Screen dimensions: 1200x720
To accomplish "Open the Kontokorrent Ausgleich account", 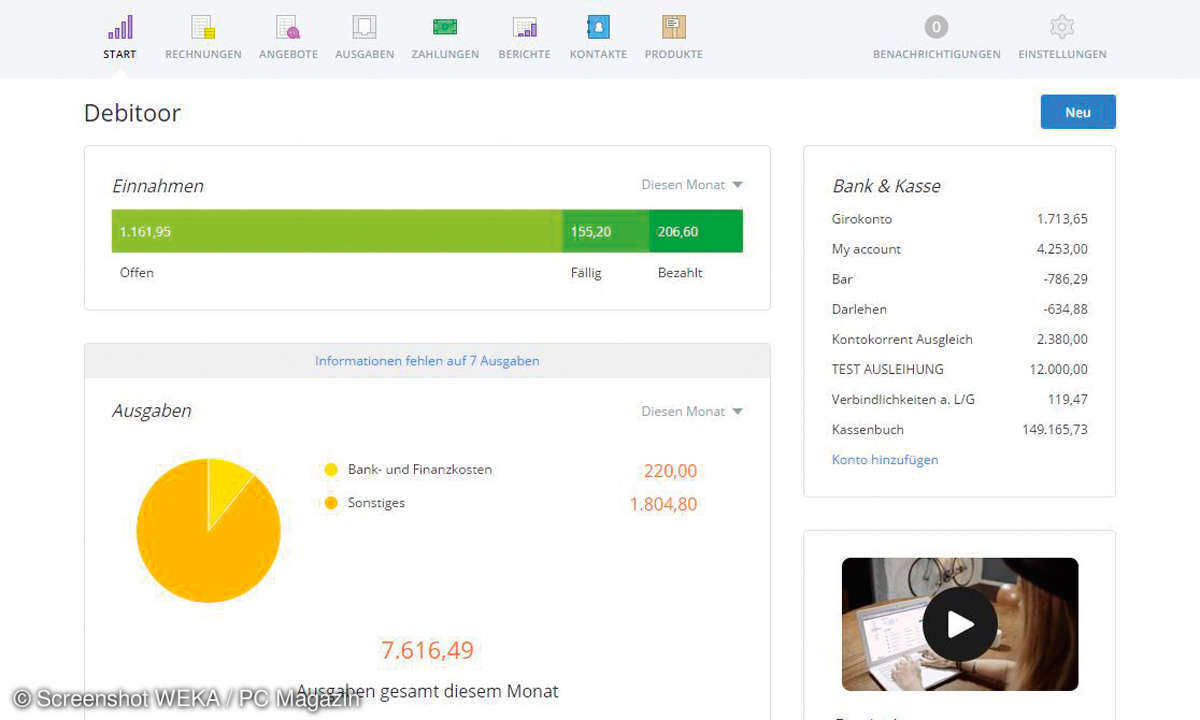I will pos(960,339).
